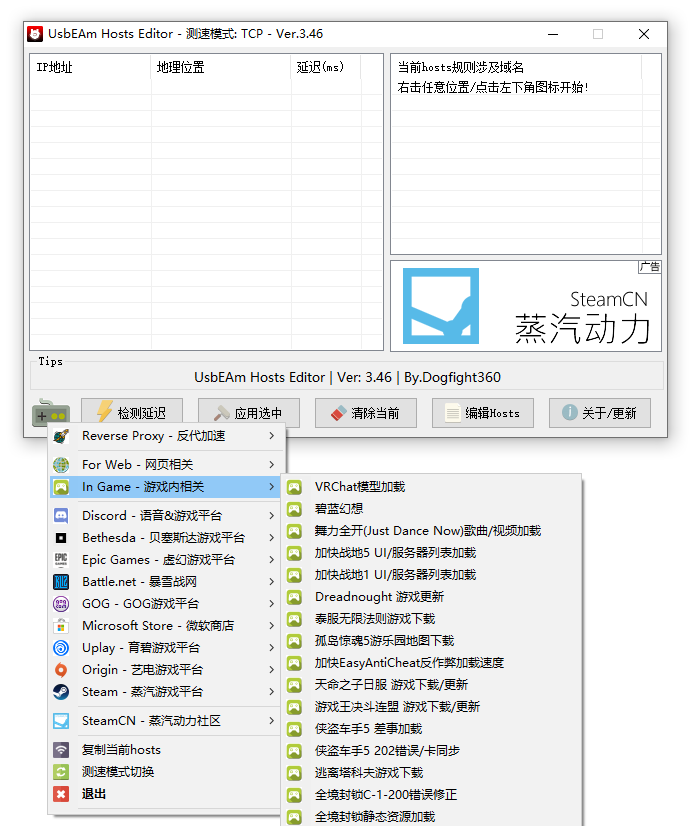This screenshot has height=826, width=695.
Task: Expand the Discord submenu arrow
Action: [271, 515]
